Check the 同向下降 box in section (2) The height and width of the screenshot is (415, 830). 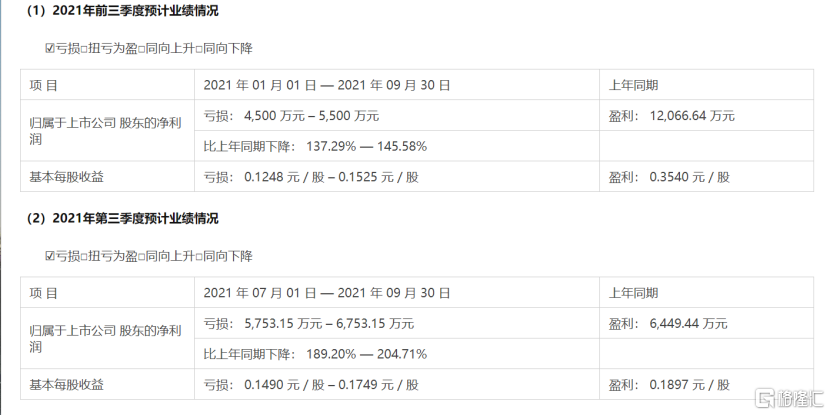tap(199, 256)
